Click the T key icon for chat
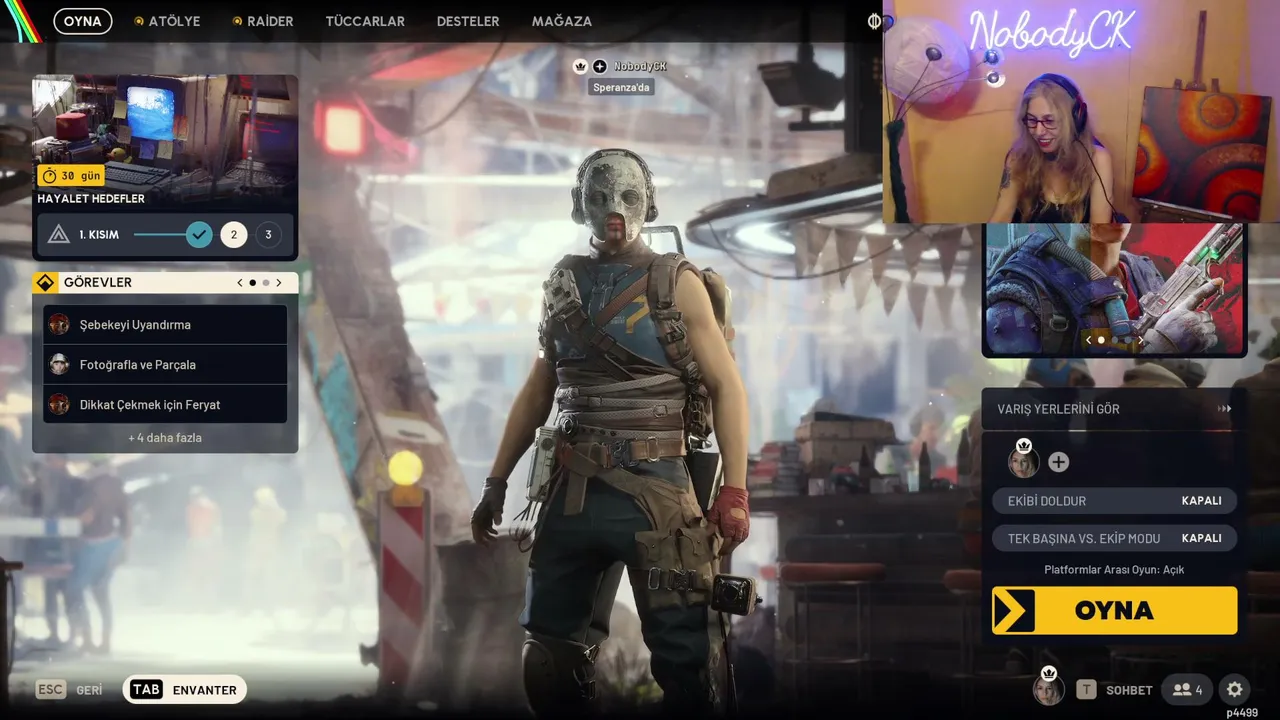Image resolution: width=1280 pixels, height=720 pixels. [x=1086, y=689]
